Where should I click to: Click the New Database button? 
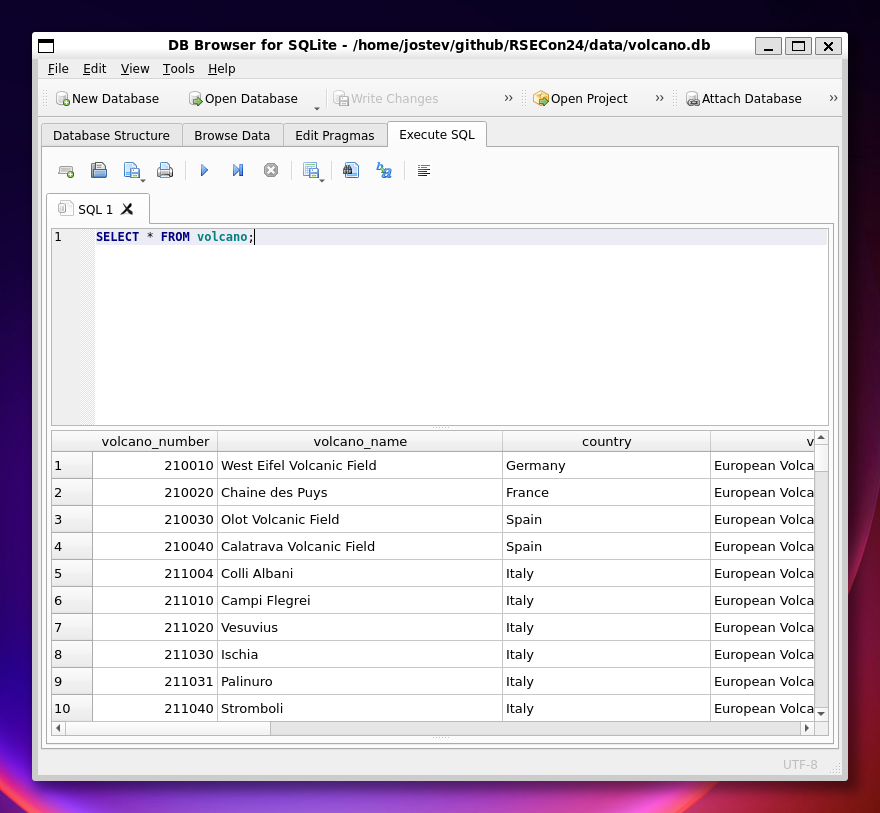(x=107, y=99)
